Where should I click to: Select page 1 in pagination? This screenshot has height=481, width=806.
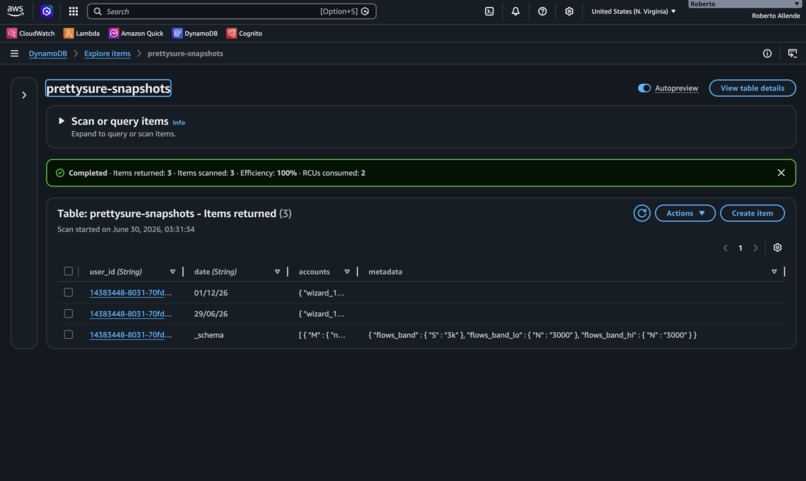click(740, 248)
